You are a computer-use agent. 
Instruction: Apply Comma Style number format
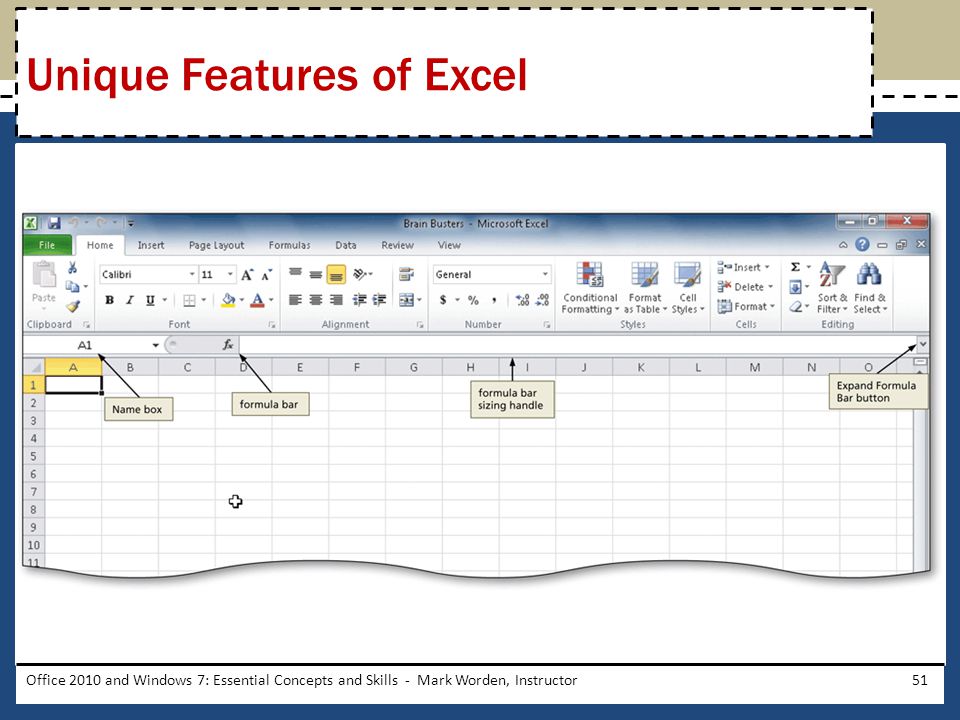point(493,300)
